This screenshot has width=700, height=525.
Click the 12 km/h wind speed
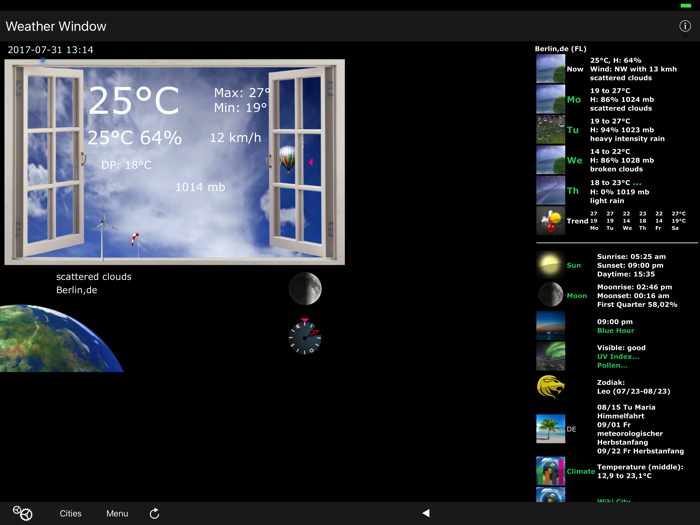point(235,138)
